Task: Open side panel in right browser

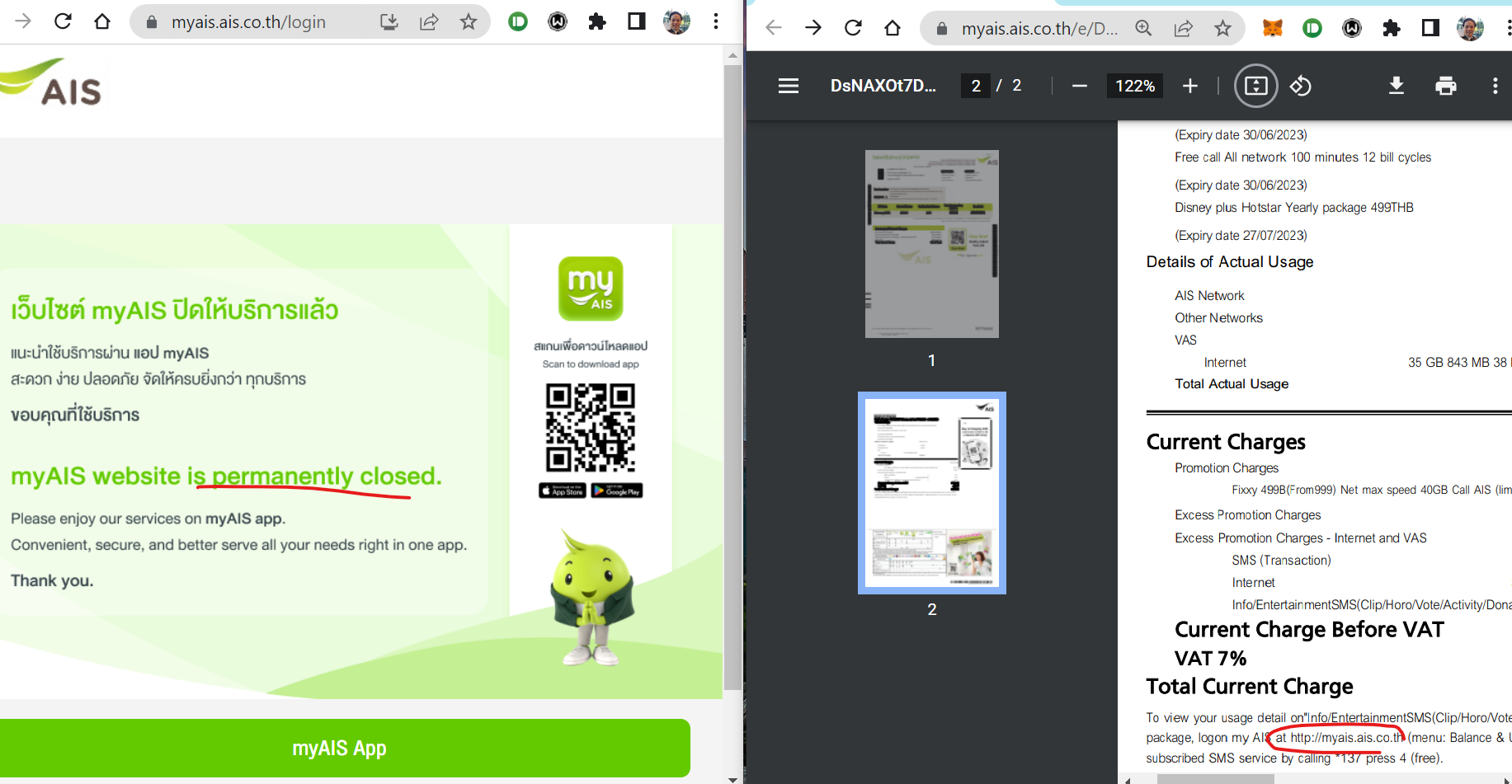Action: pos(1430,29)
